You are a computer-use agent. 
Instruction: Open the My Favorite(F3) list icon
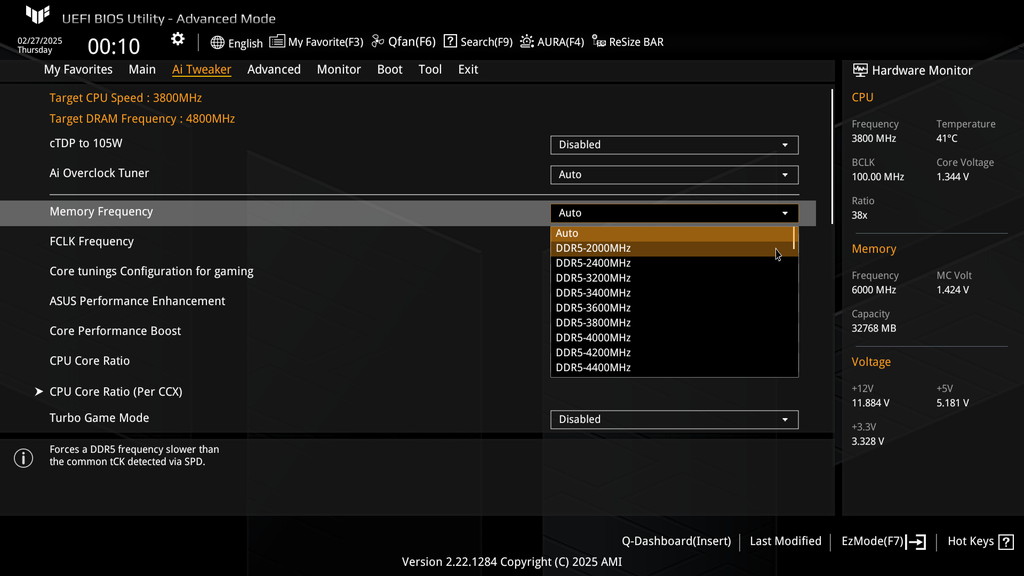pos(277,41)
